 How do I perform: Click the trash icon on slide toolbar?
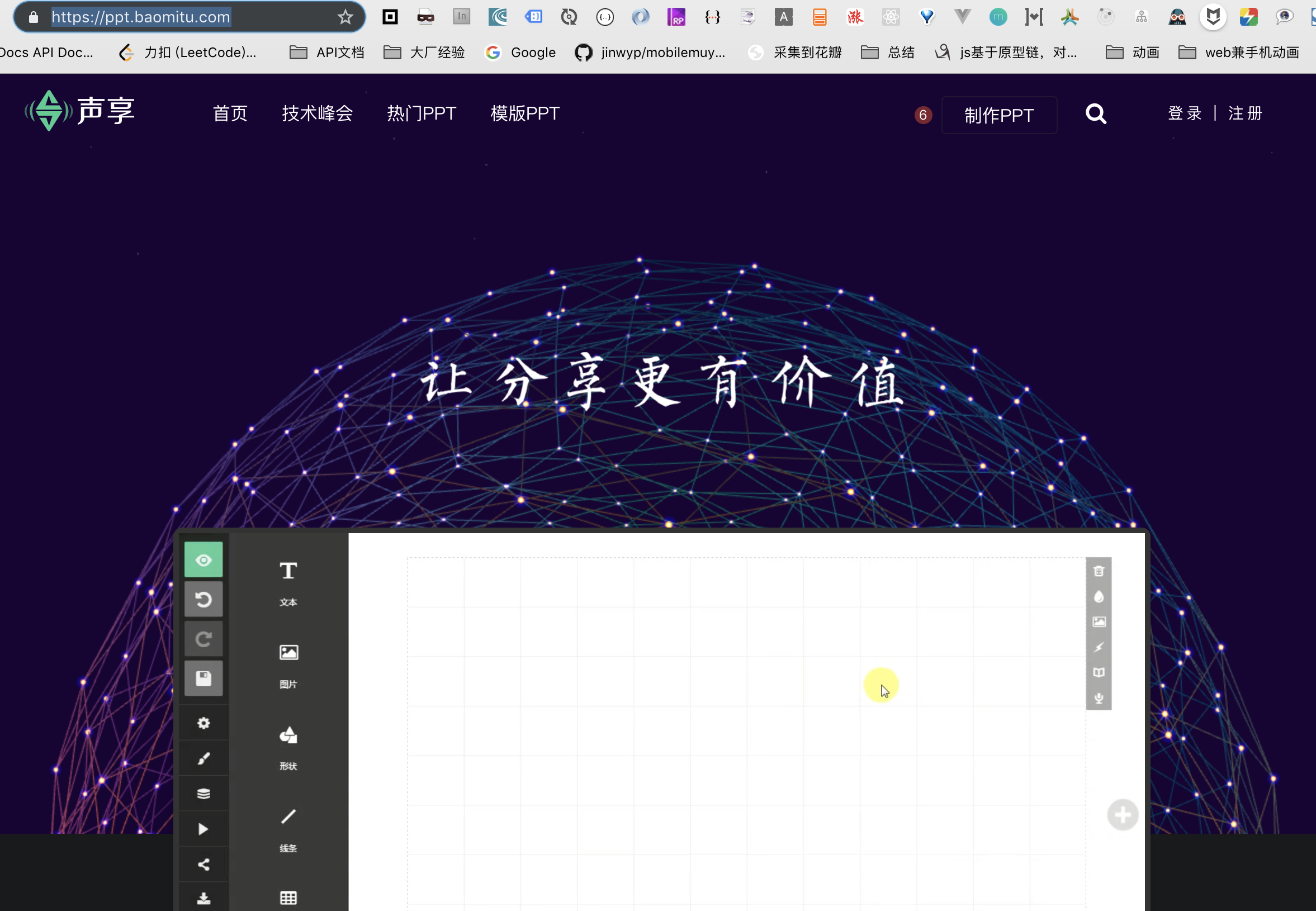[x=1099, y=571]
